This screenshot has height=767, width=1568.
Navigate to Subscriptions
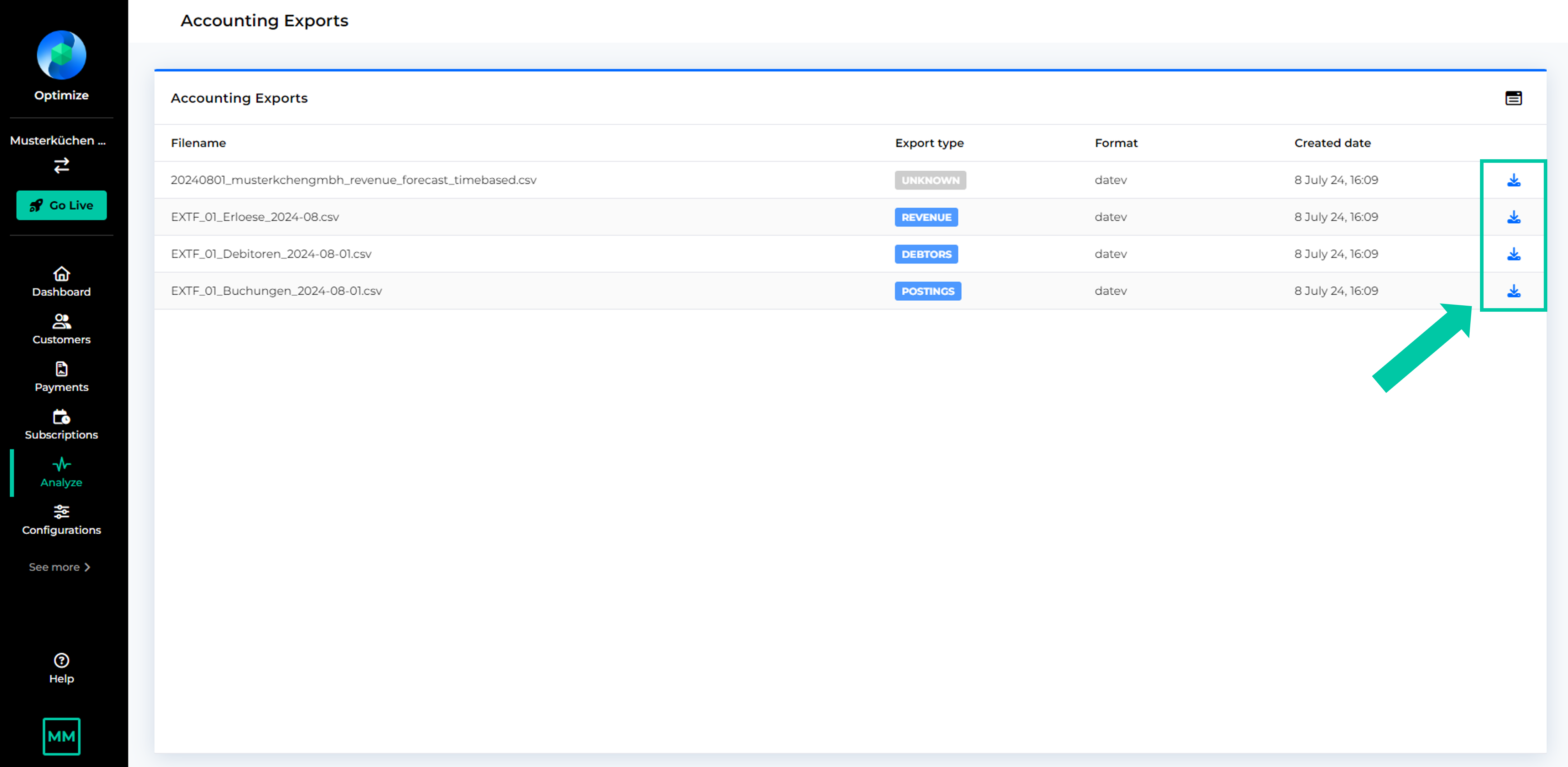click(62, 425)
